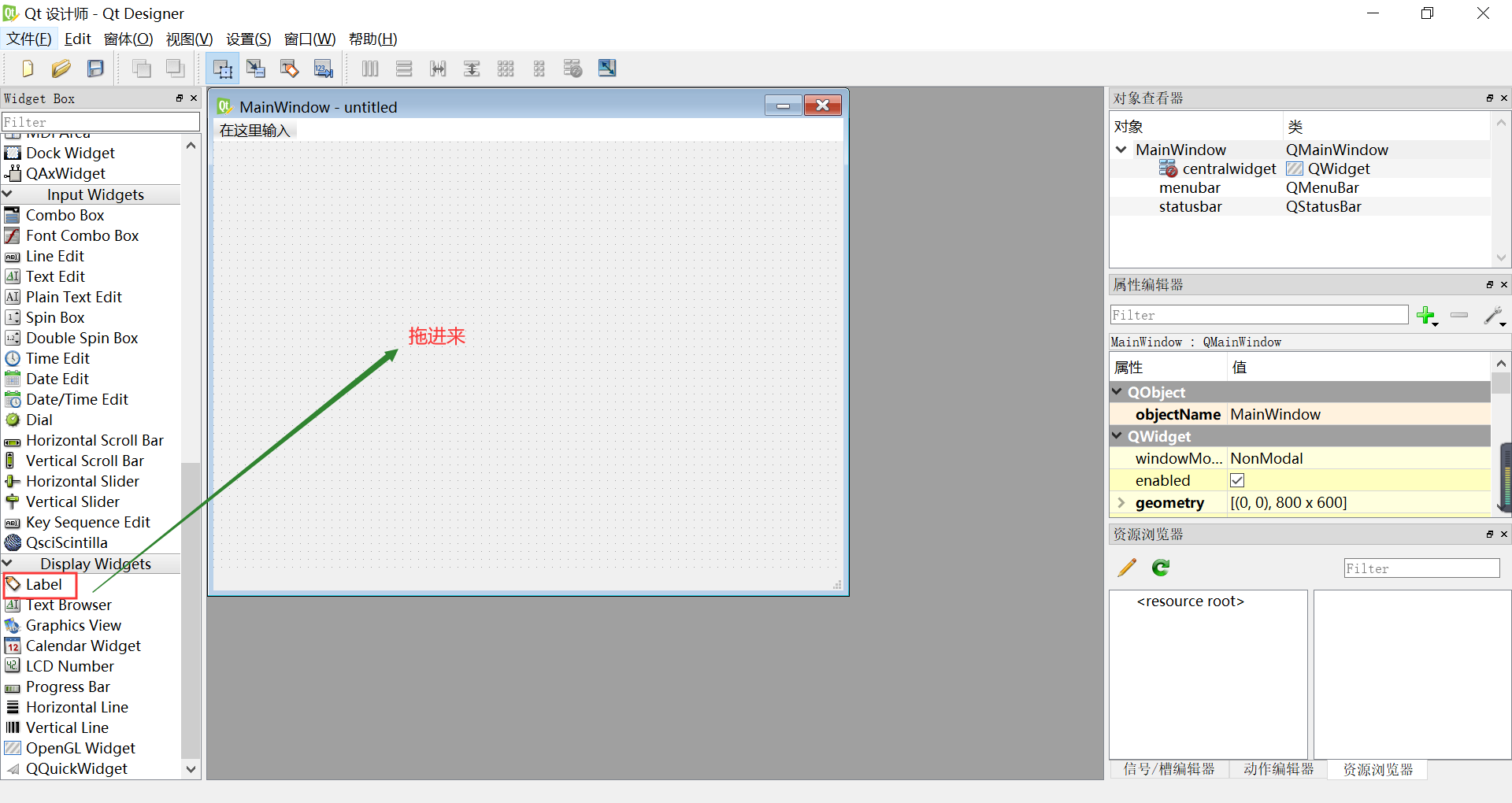
Task: Expand the geometry property
Action: (x=1121, y=503)
